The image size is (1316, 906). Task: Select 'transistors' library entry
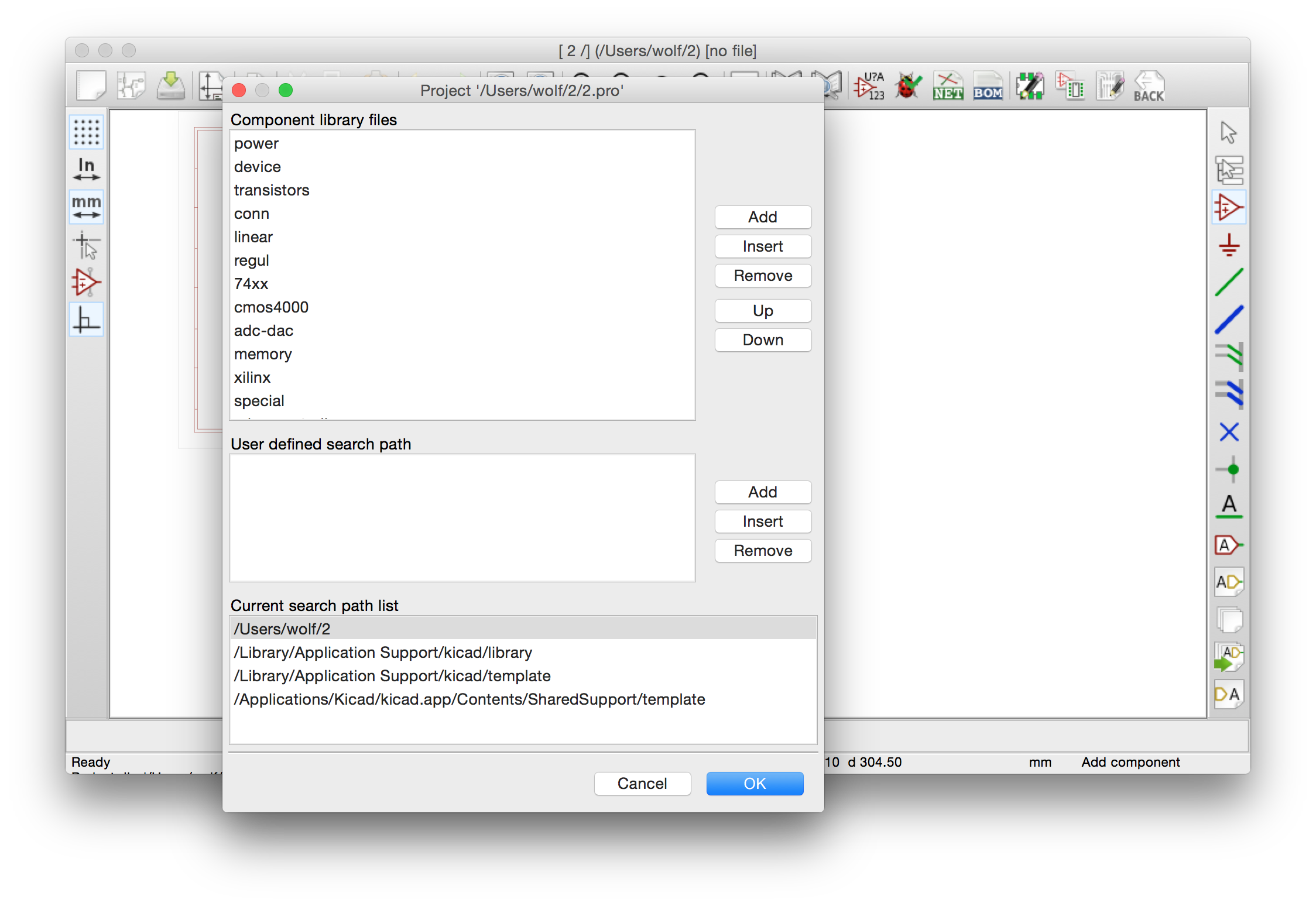[x=272, y=190]
